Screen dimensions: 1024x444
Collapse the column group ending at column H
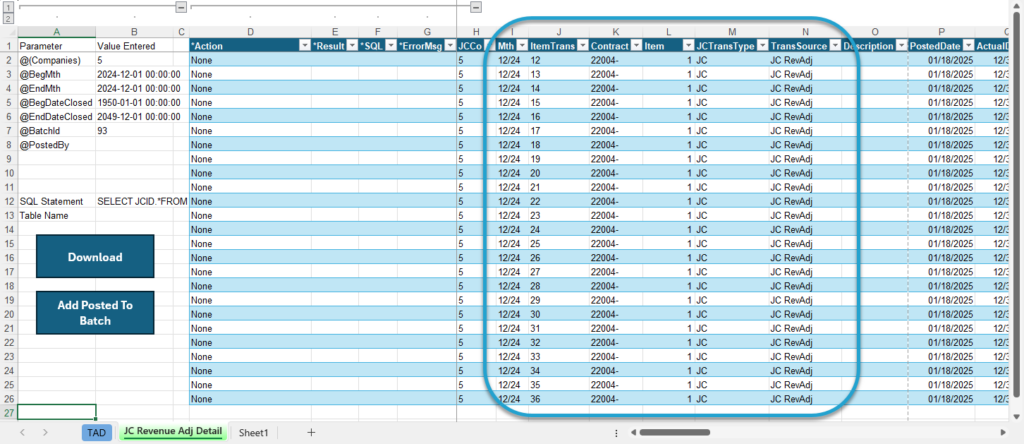point(476,7)
